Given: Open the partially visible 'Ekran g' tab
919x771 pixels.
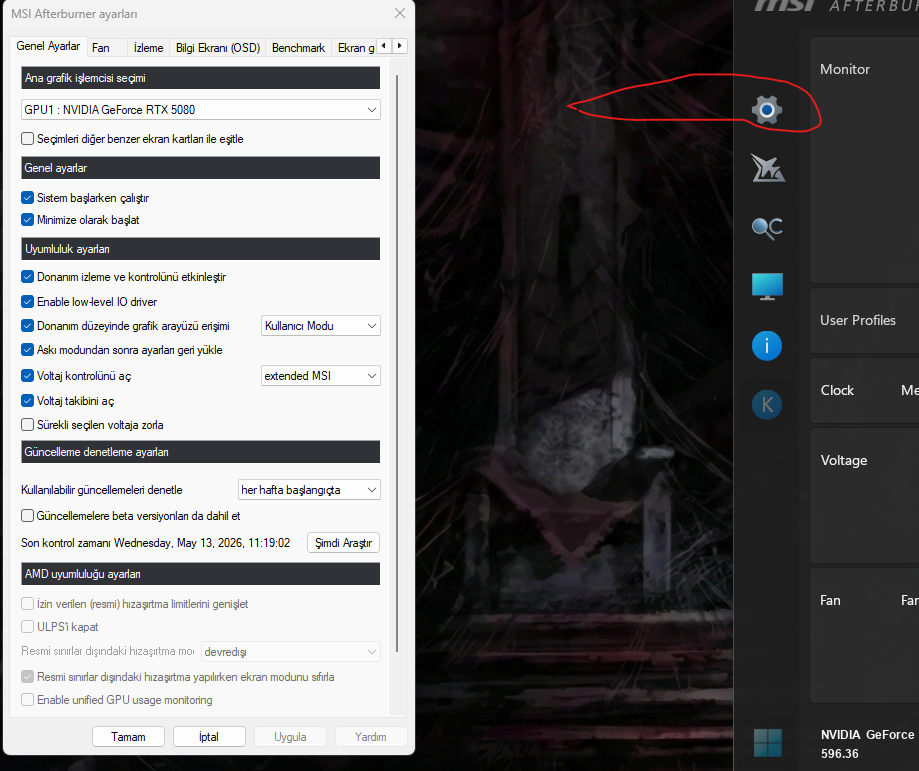Looking at the screenshot, I should point(355,48).
